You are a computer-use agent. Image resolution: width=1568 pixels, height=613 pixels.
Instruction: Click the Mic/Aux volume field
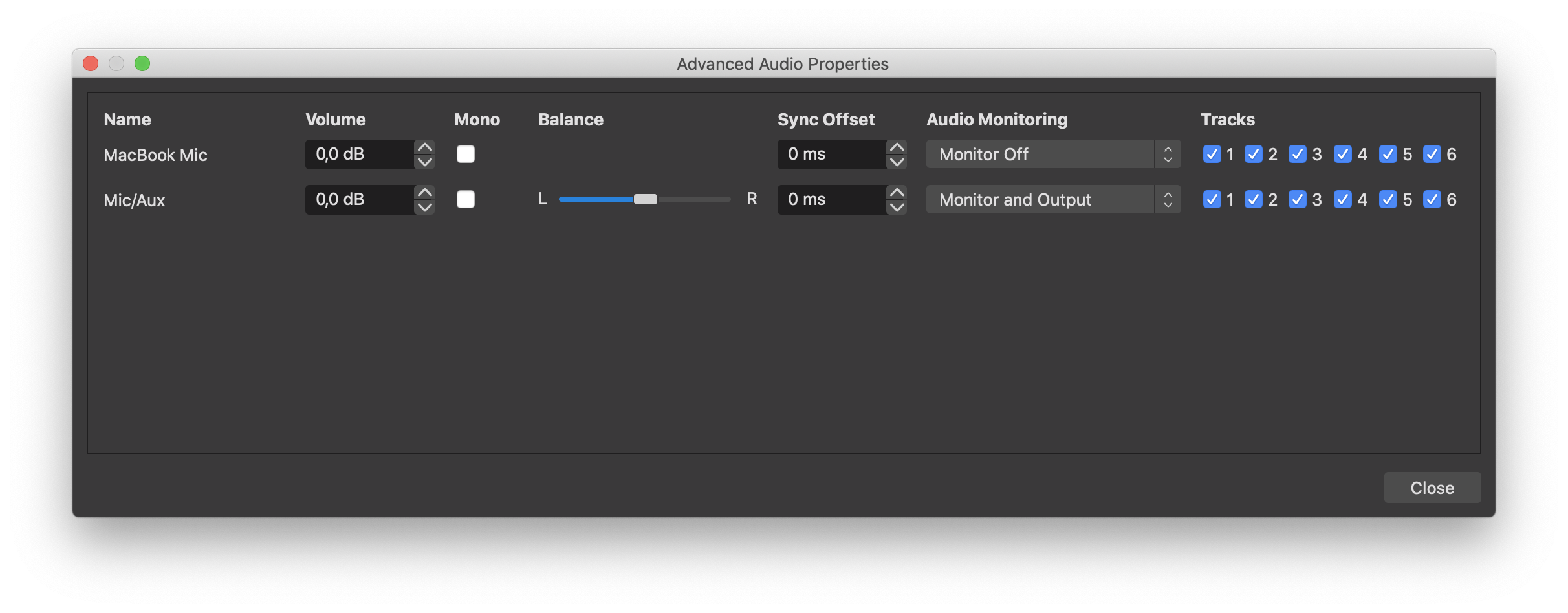coord(360,199)
